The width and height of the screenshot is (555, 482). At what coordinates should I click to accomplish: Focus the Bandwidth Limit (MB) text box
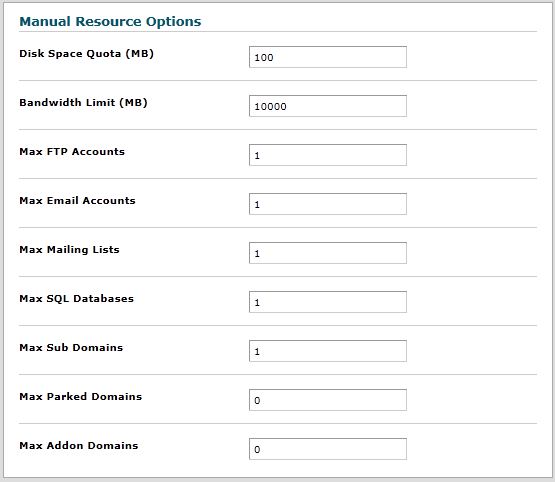tap(328, 106)
